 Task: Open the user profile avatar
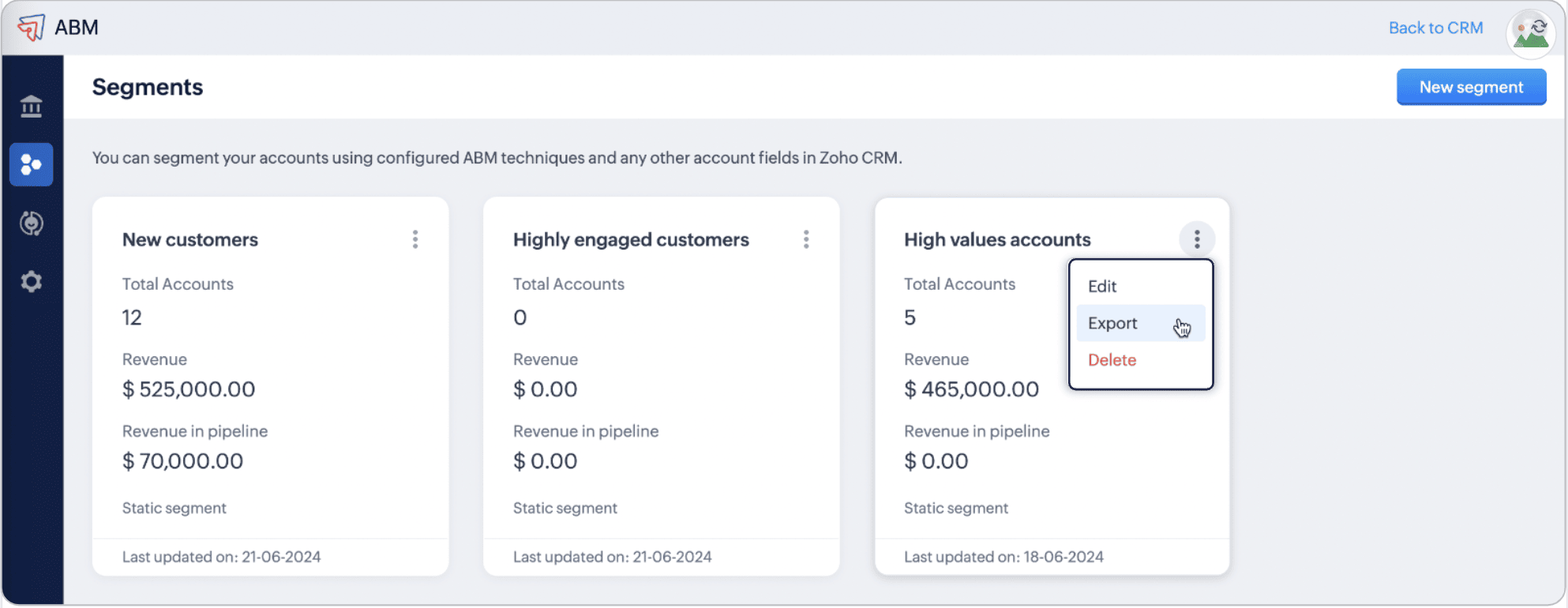pos(1530,33)
